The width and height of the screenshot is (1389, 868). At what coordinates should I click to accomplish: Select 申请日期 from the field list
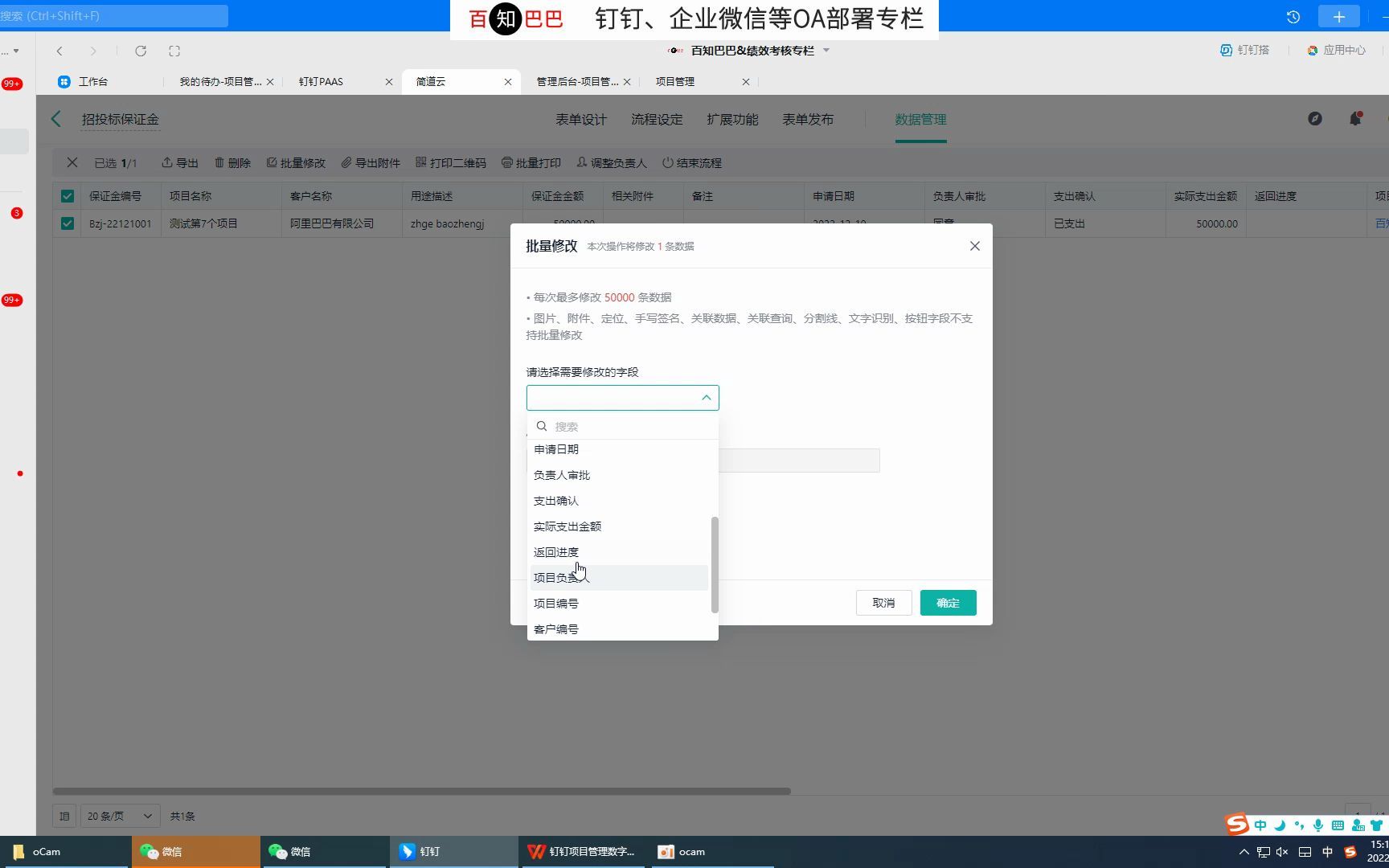click(x=619, y=449)
